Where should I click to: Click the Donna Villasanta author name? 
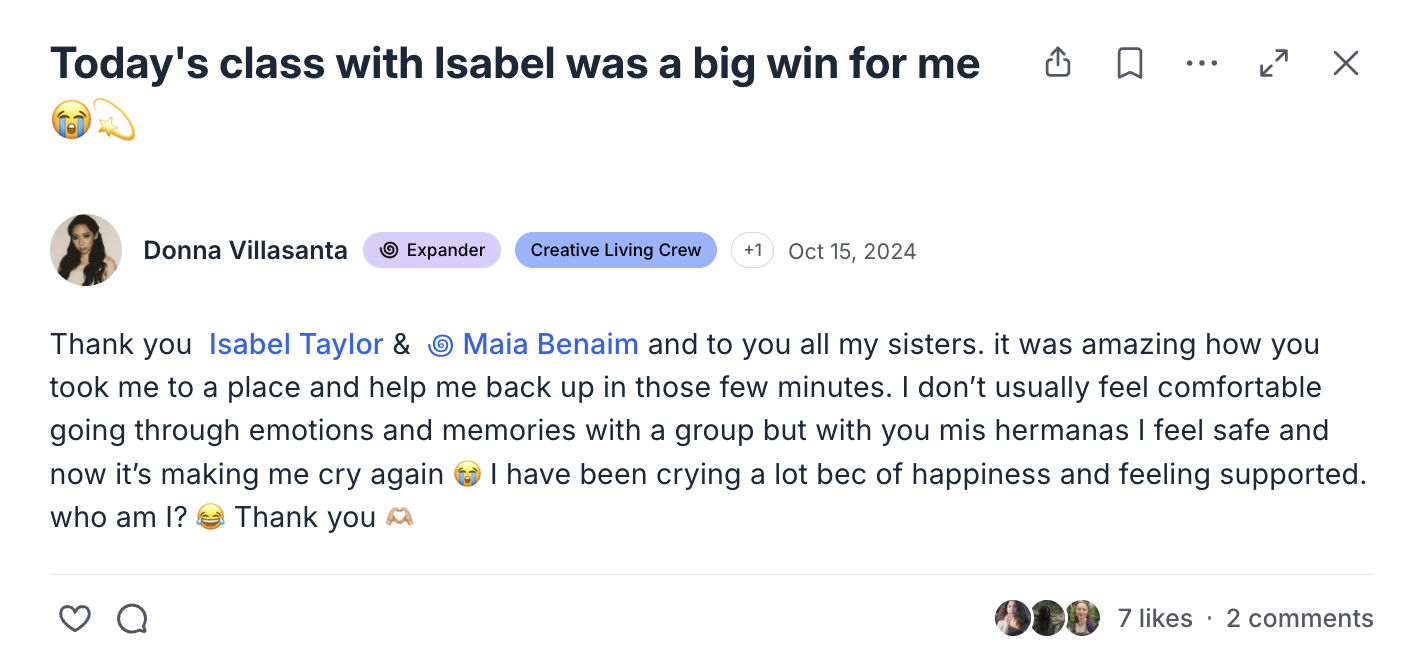(x=245, y=250)
